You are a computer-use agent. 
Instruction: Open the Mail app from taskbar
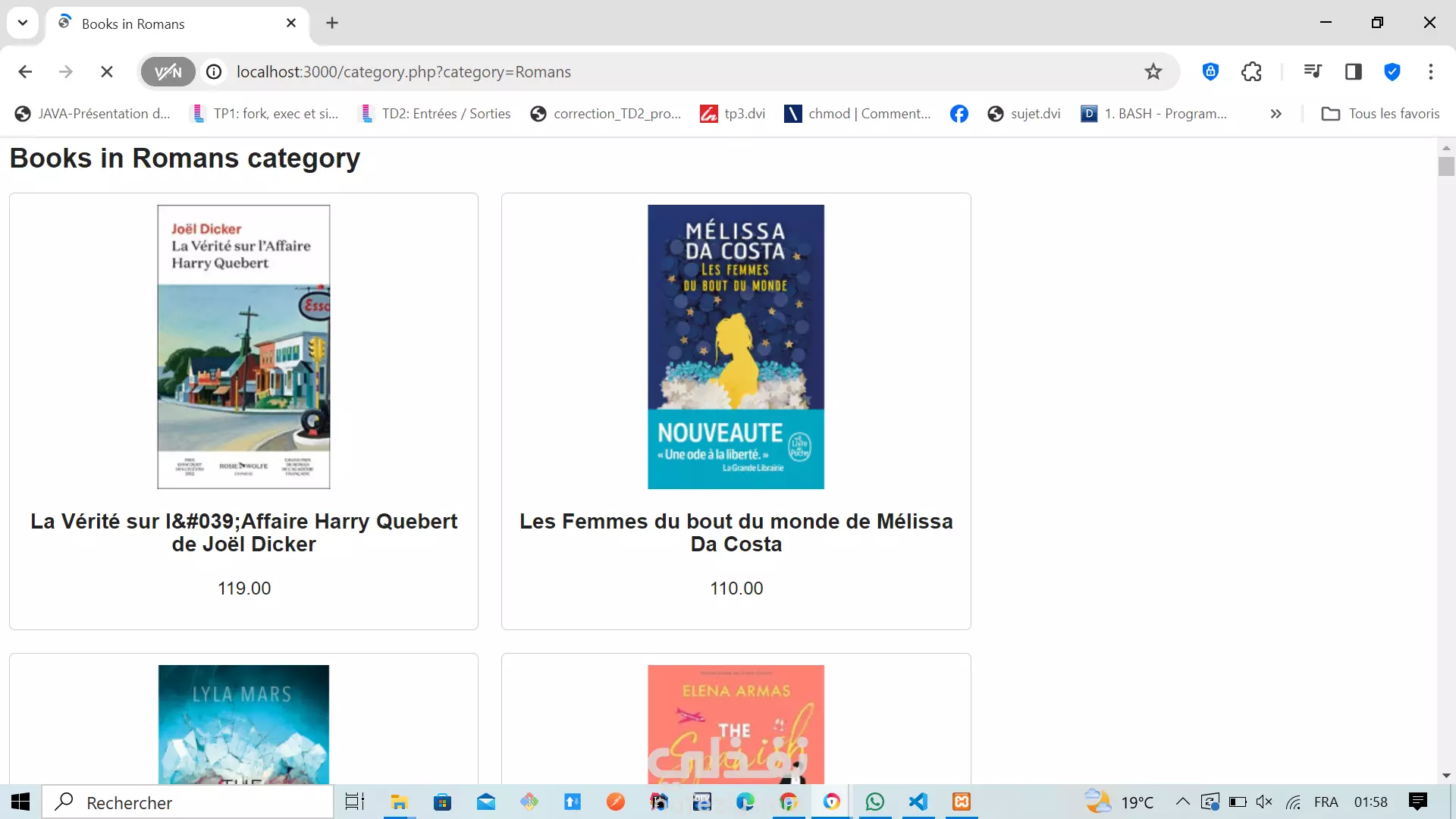click(x=486, y=802)
